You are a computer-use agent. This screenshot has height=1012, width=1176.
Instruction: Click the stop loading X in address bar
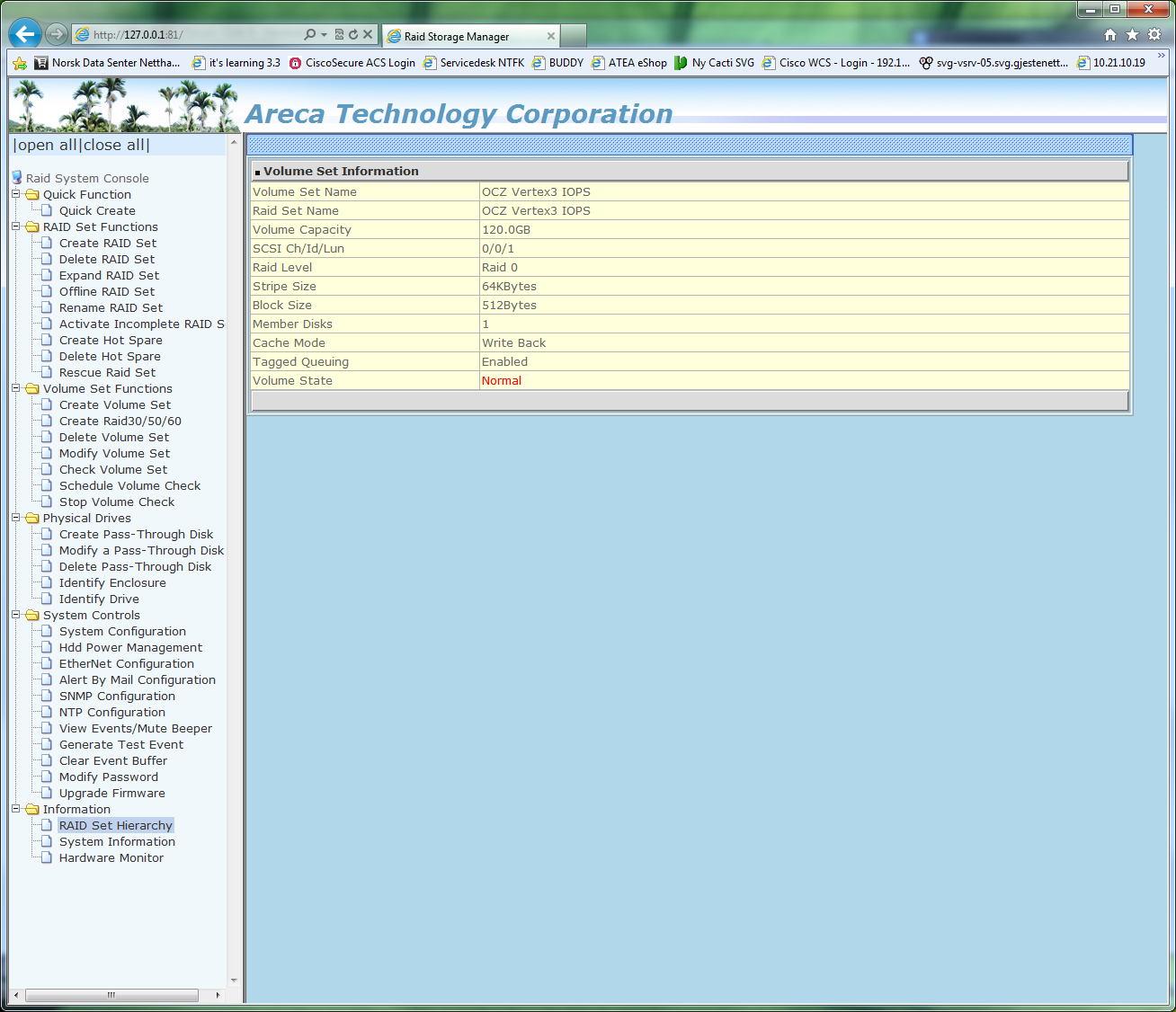[x=368, y=34]
